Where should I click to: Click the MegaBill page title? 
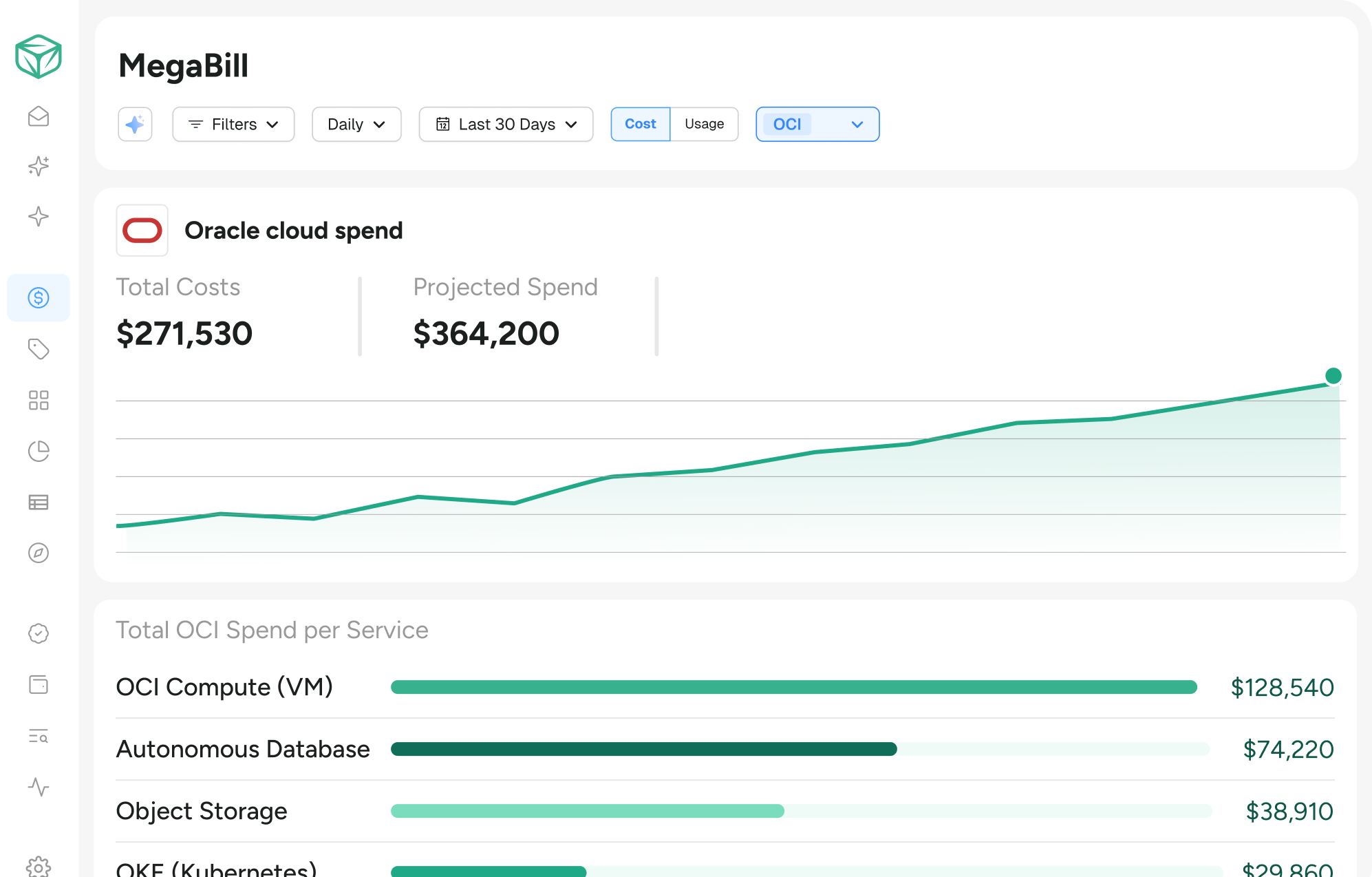point(184,66)
